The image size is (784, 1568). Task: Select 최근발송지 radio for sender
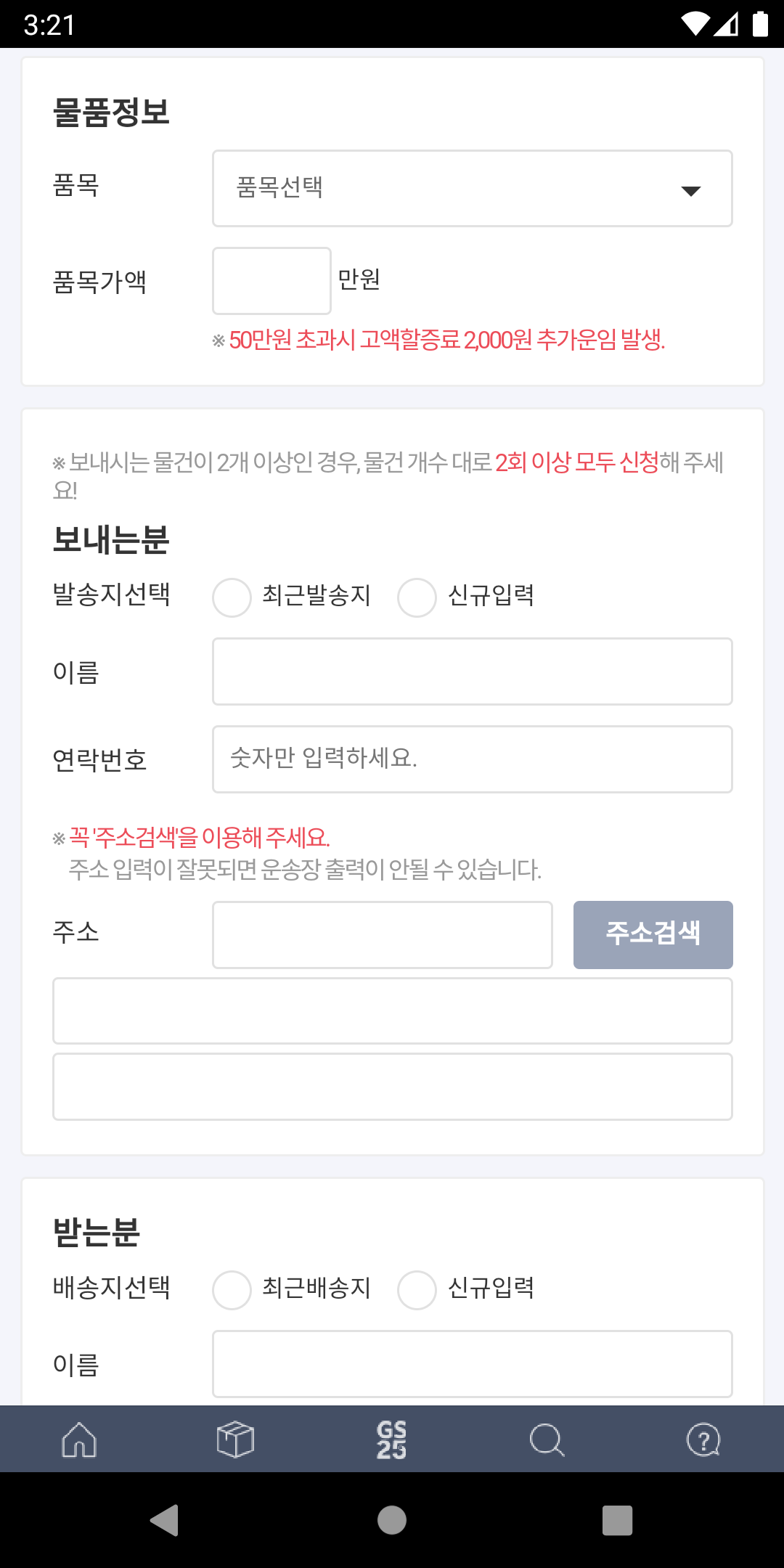click(232, 597)
